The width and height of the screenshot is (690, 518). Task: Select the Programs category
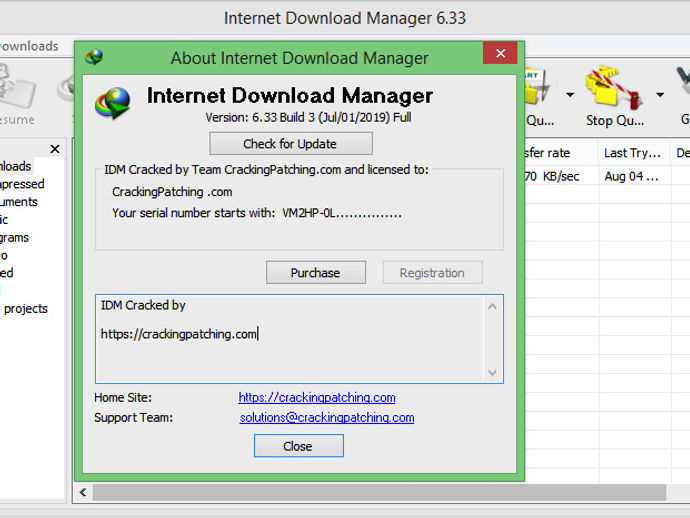pyautogui.click(x=15, y=238)
